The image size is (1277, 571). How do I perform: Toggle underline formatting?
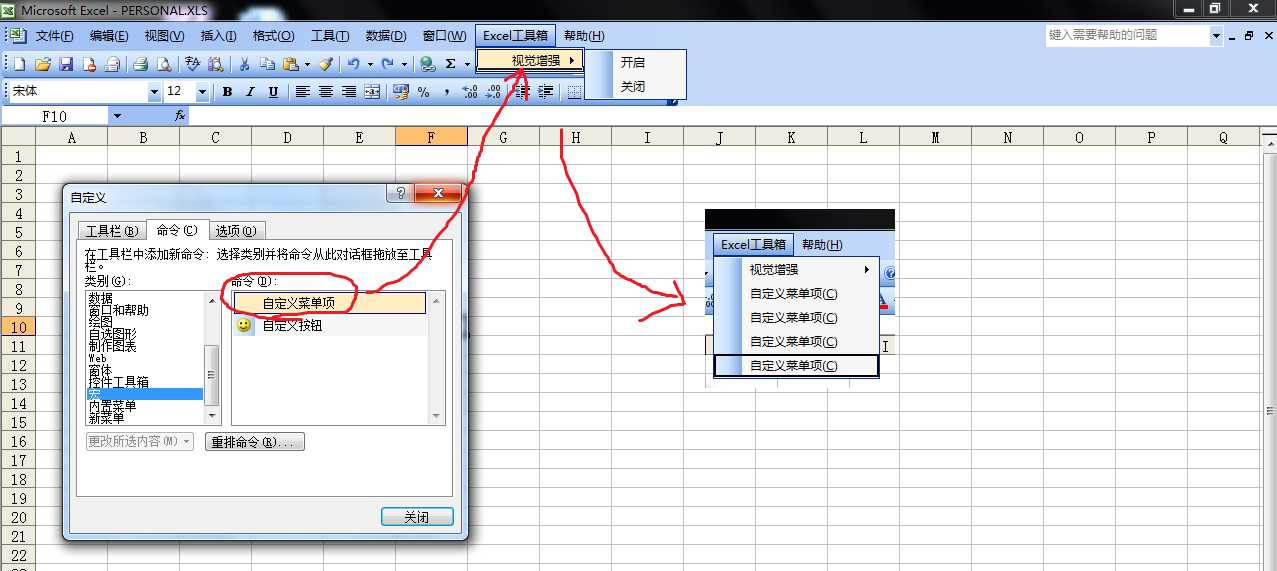272,92
